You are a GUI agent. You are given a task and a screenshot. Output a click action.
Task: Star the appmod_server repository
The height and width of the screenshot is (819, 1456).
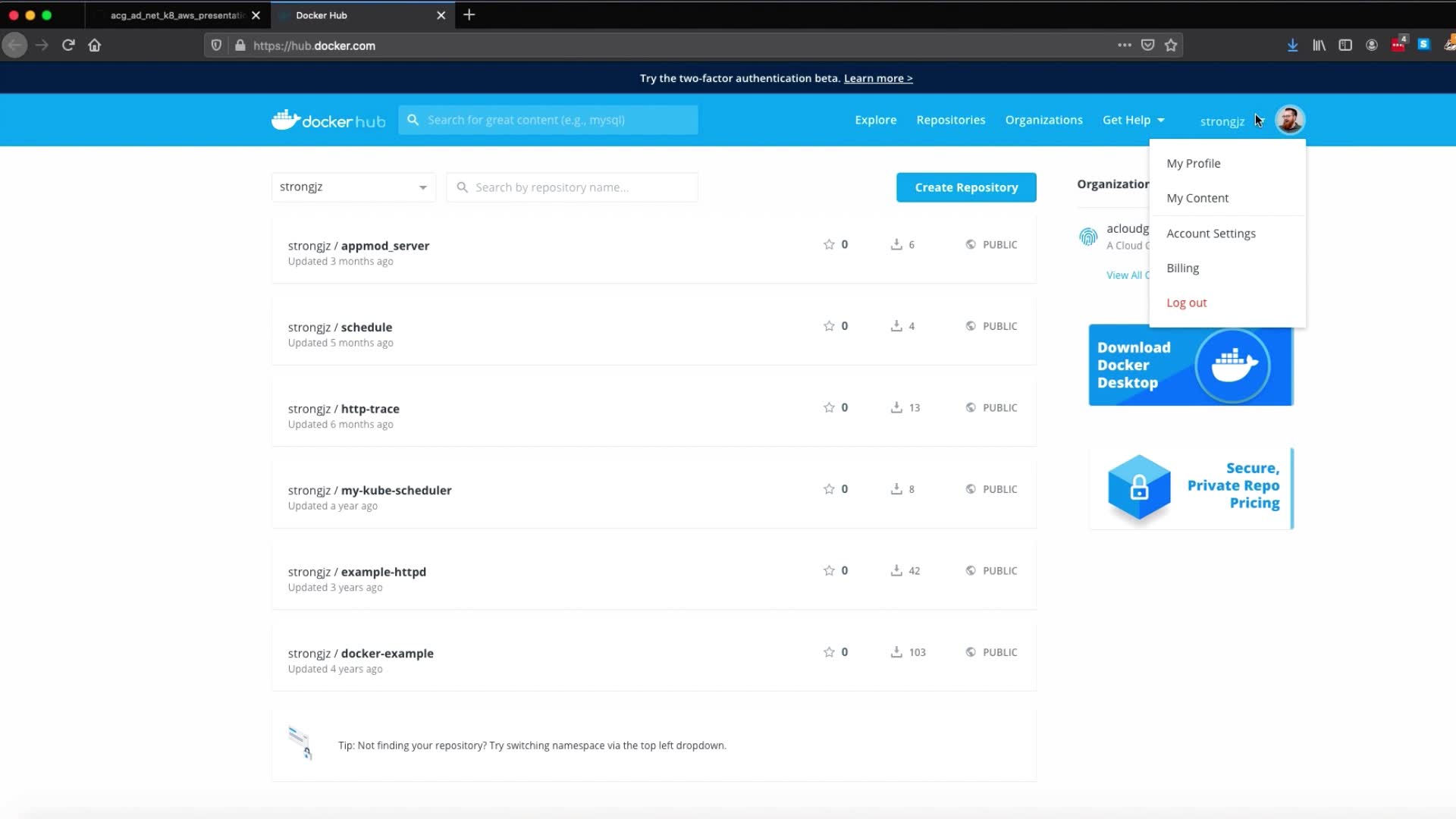(x=829, y=244)
